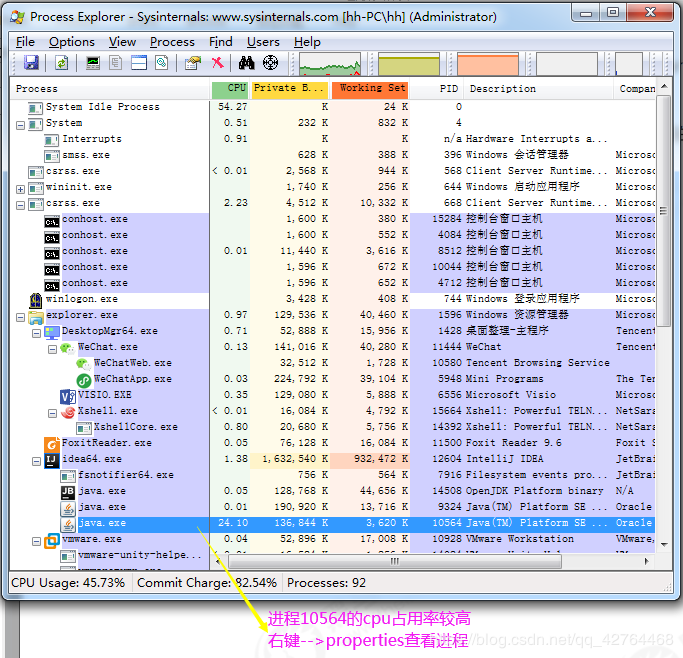Open the Options menu
This screenshot has width=683, height=658.
(71, 42)
